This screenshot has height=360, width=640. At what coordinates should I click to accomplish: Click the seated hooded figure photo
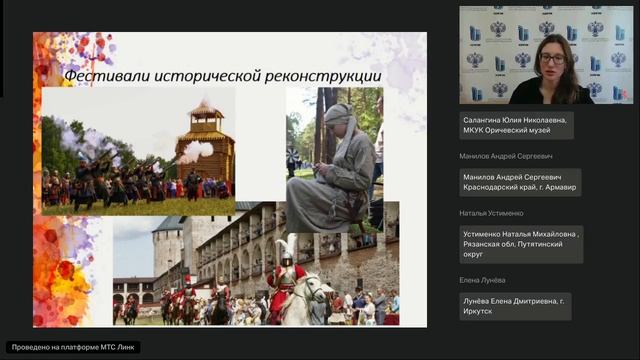tap(335, 160)
